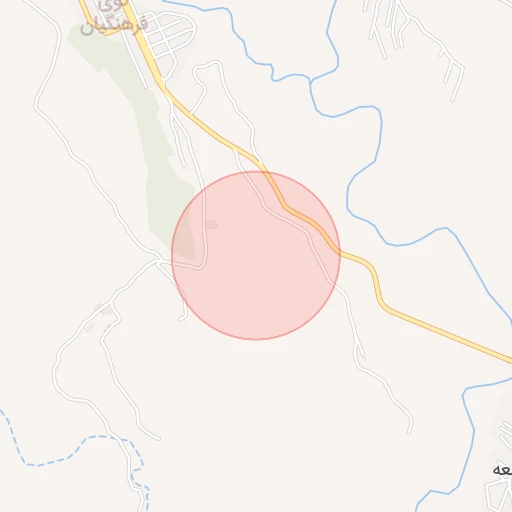Select the cut-off black Persian place label
This screenshot has height=512, width=512.
502,470
